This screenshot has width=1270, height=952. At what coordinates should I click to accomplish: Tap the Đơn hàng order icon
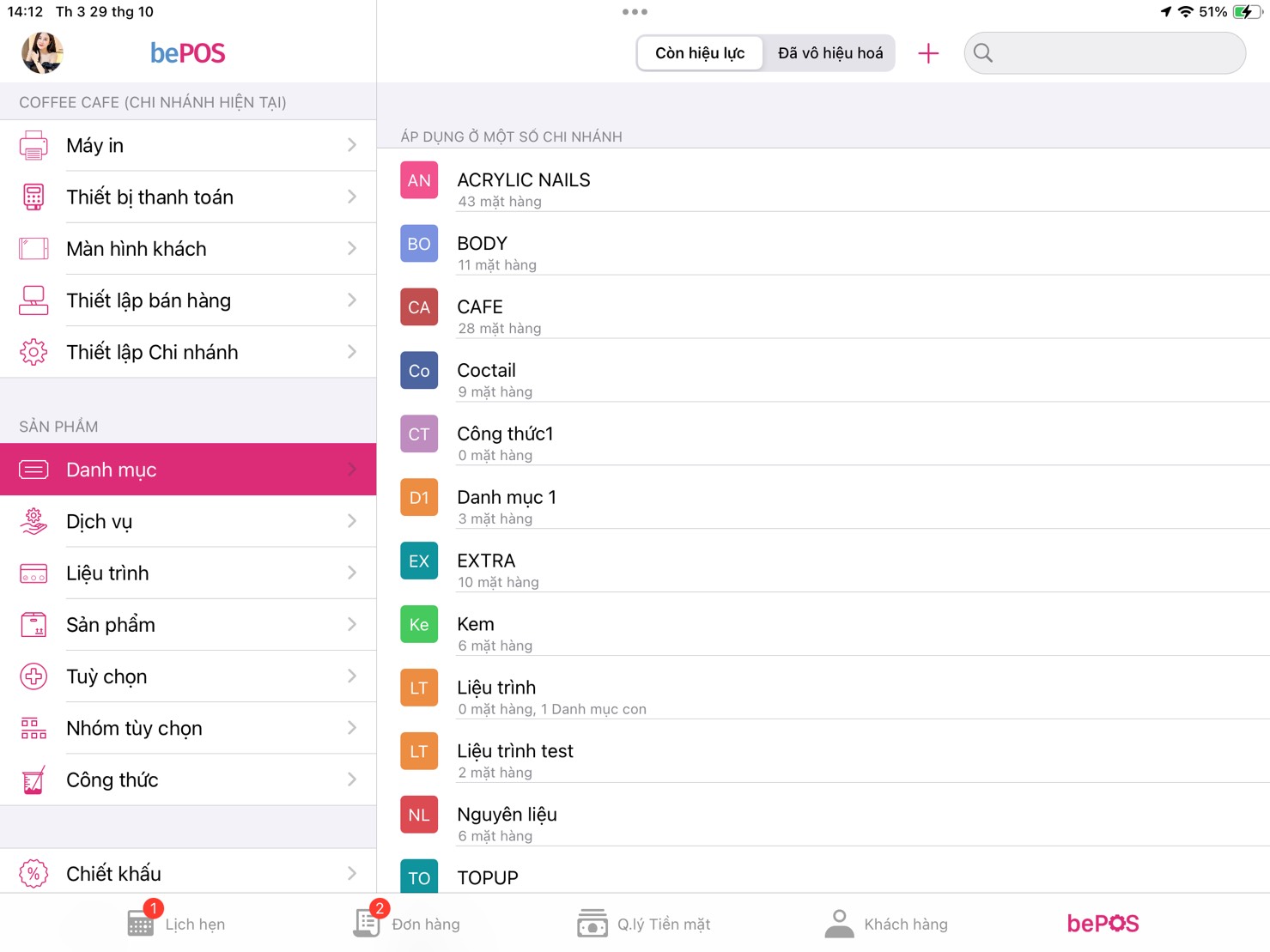pyautogui.click(x=367, y=923)
